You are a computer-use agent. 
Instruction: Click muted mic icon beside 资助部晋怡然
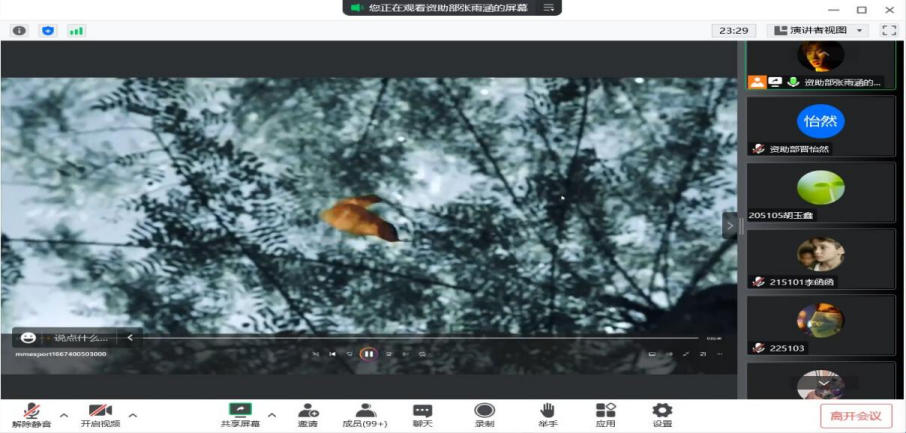pyautogui.click(x=759, y=149)
